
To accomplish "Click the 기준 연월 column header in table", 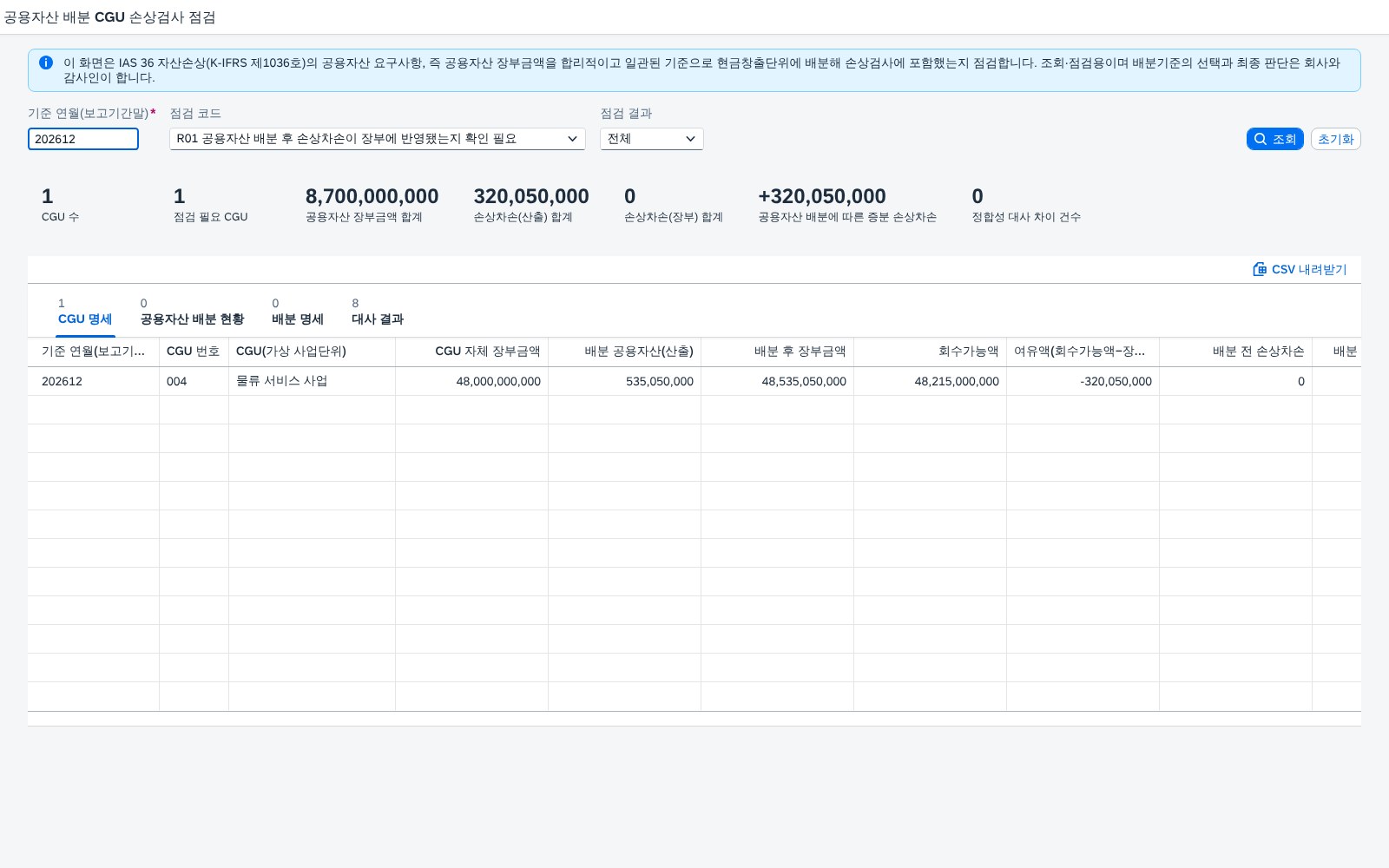I will coord(93,352).
